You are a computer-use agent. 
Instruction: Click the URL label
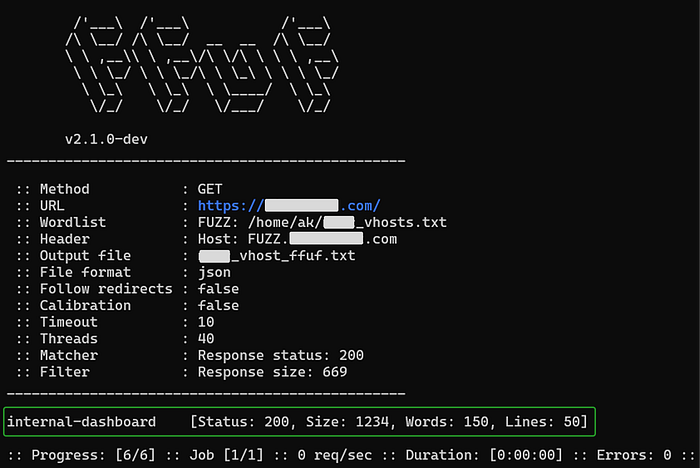pyautogui.click(x=52, y=206)
